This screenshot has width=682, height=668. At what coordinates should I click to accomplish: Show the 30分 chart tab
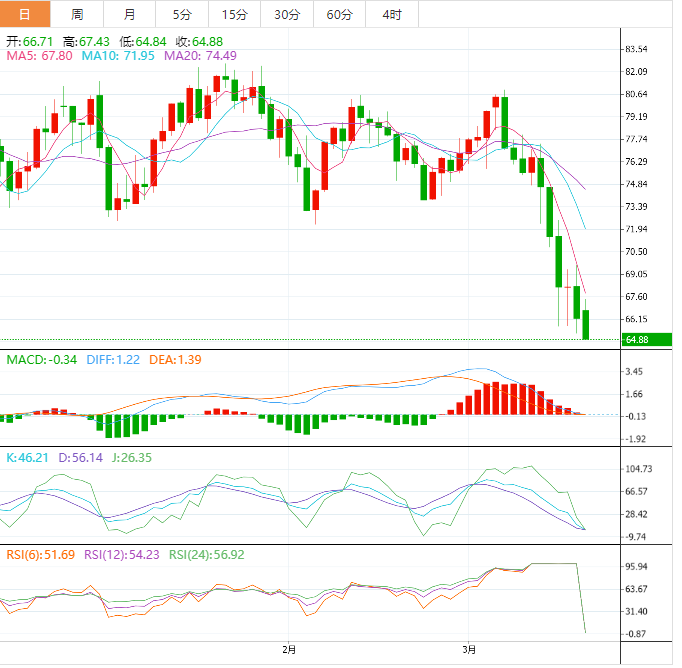[286, 14]
